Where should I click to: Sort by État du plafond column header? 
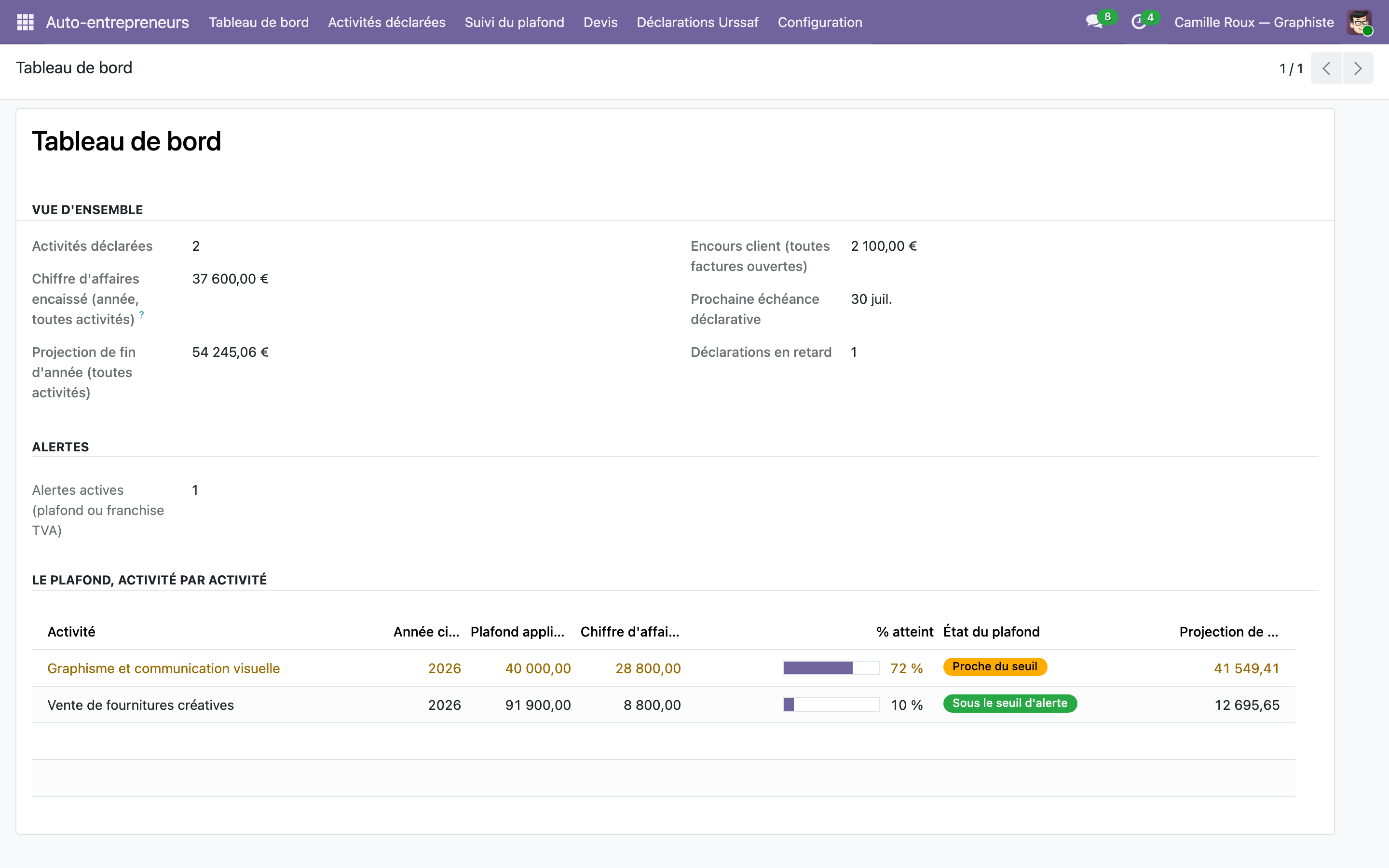pos(991,632)
